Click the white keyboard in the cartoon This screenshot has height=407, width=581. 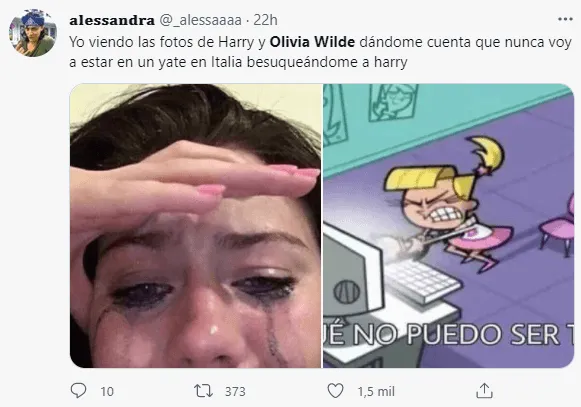click(423, 281)
